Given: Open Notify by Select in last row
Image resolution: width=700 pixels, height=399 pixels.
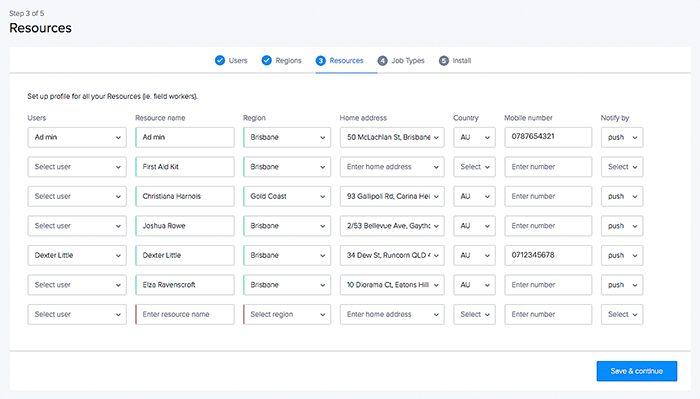Looking at the screenshot, I should click(x=622, y=314).
